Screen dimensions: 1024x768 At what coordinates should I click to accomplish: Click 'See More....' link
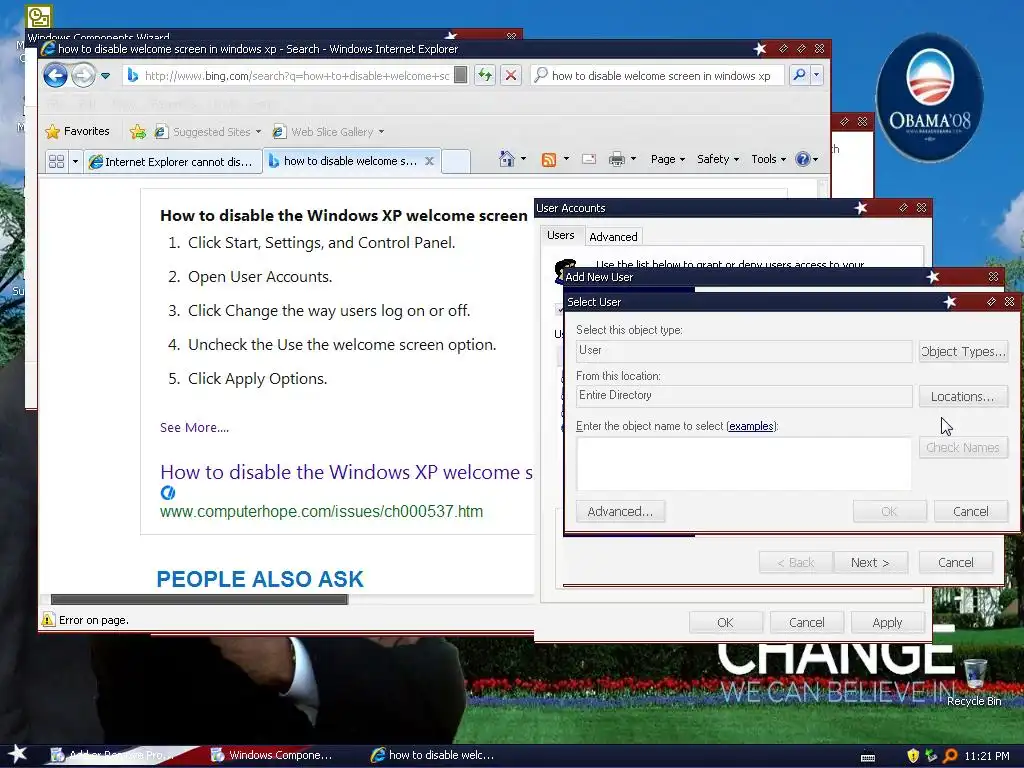click(x=194, y=427)
